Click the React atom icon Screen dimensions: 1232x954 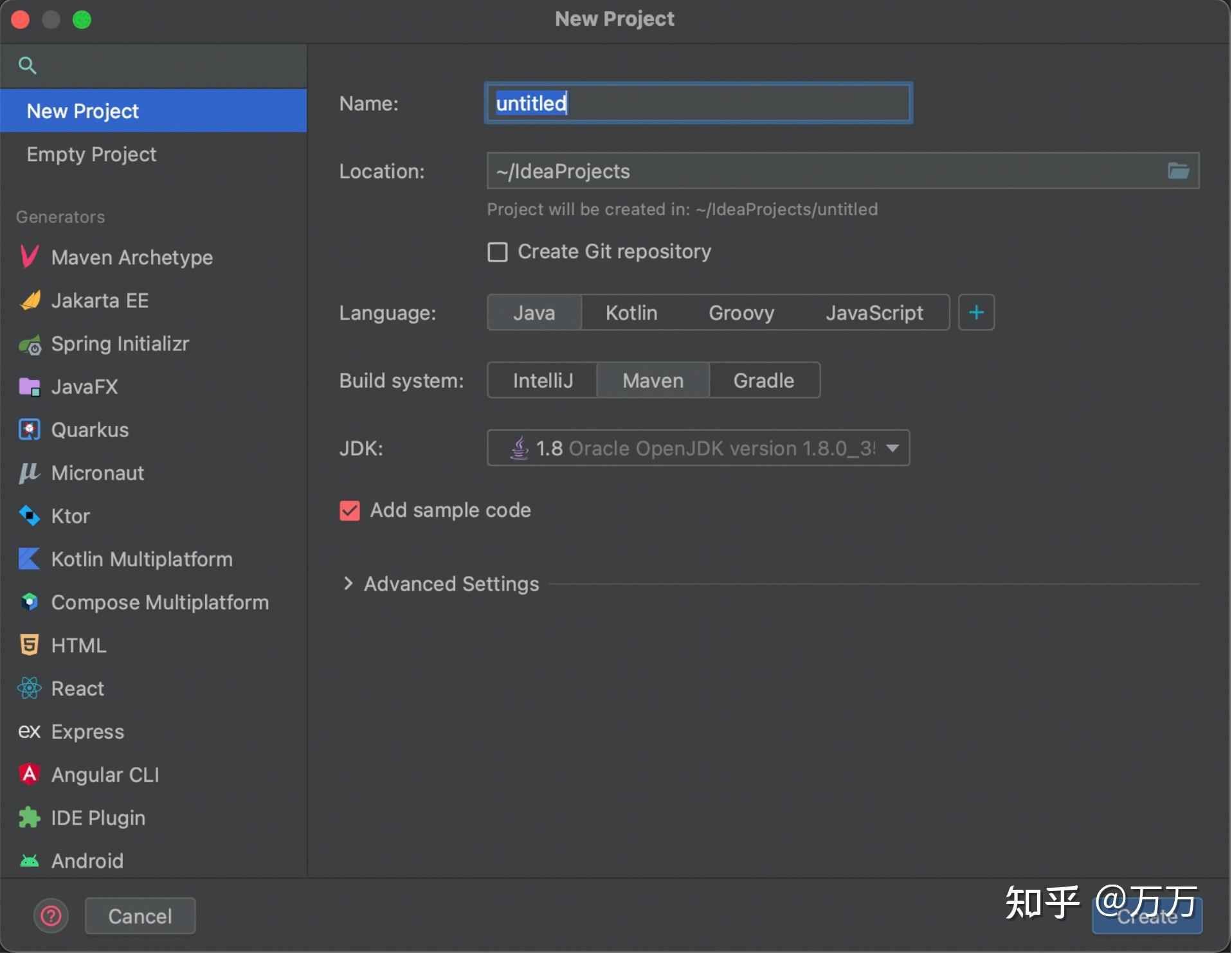point(30,688)
